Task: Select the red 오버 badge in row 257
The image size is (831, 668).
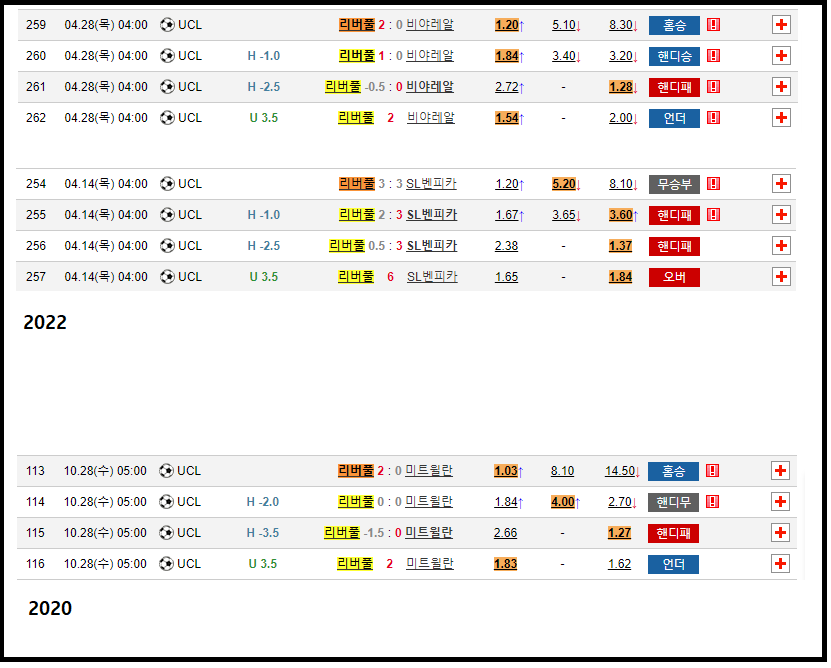Action: 674,277
